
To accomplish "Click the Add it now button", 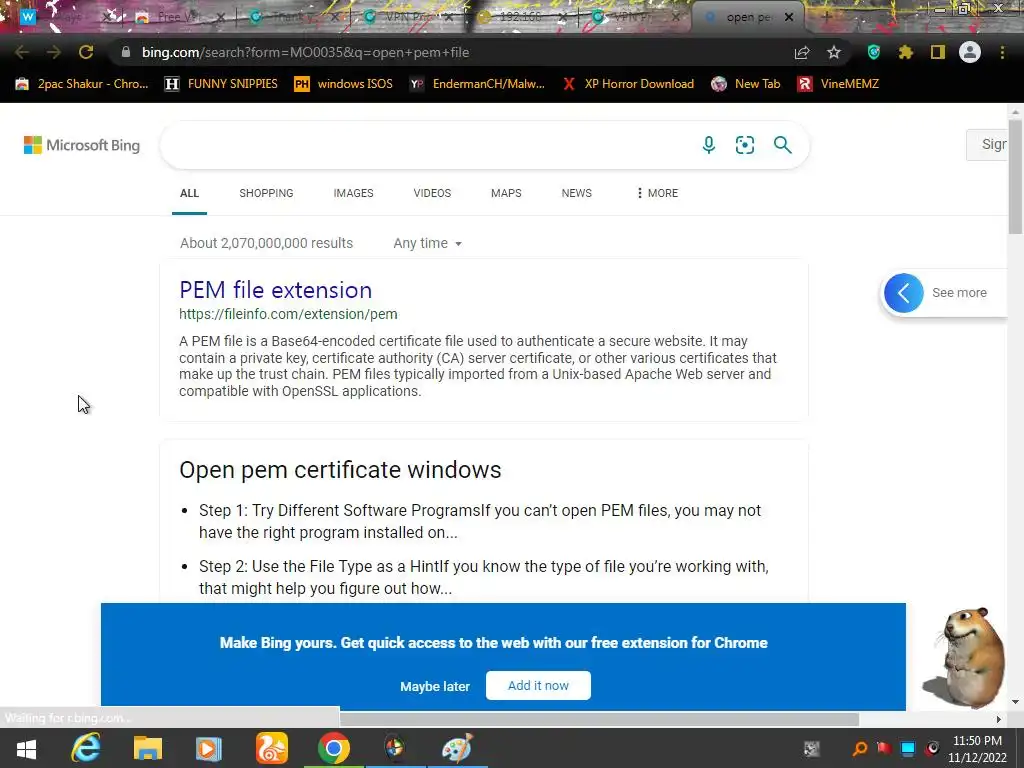I will pos(538,686).
